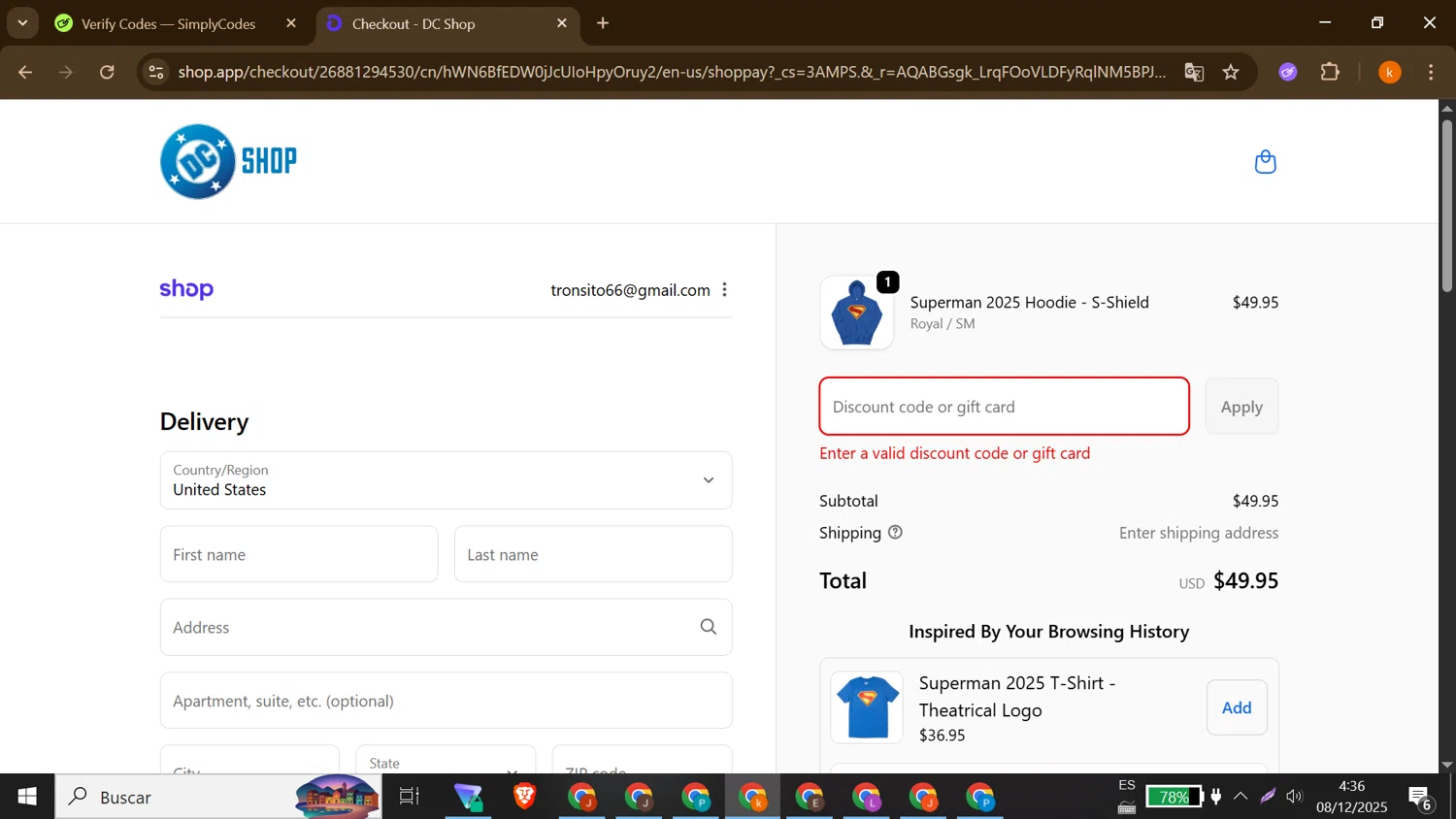Open the notifications center icon
Screen dimensions: 1456x819
pyautogui.click(x=1421, y=797)
